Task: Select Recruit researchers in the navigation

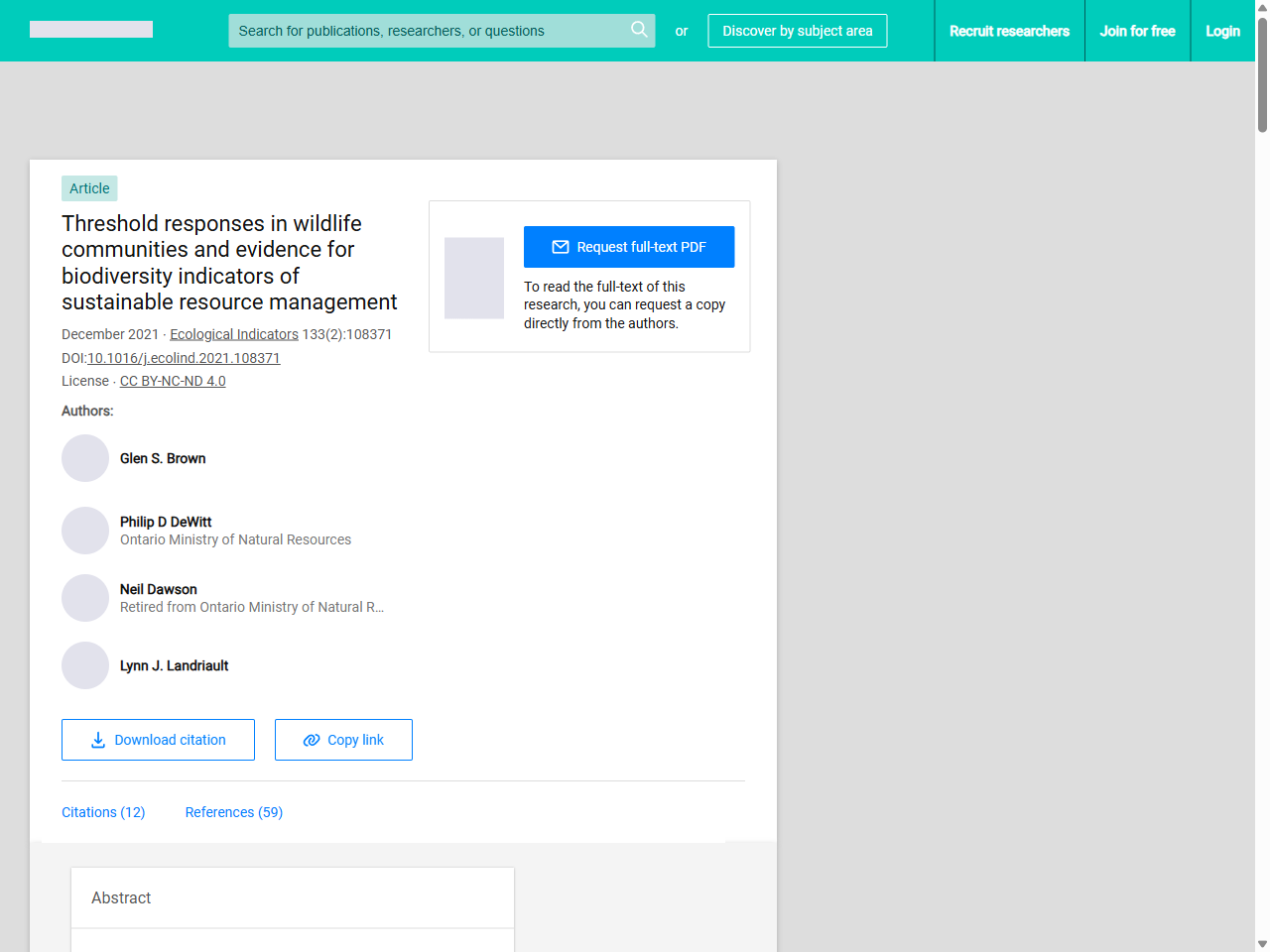Action: point(1010,31)
